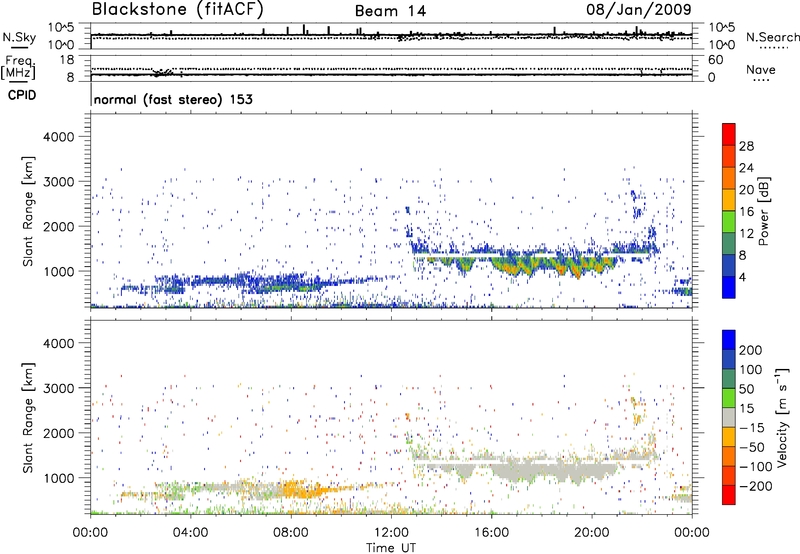Click the 08:00 time tick label
The width and height of the screenshot is (800, 554).
291,533
